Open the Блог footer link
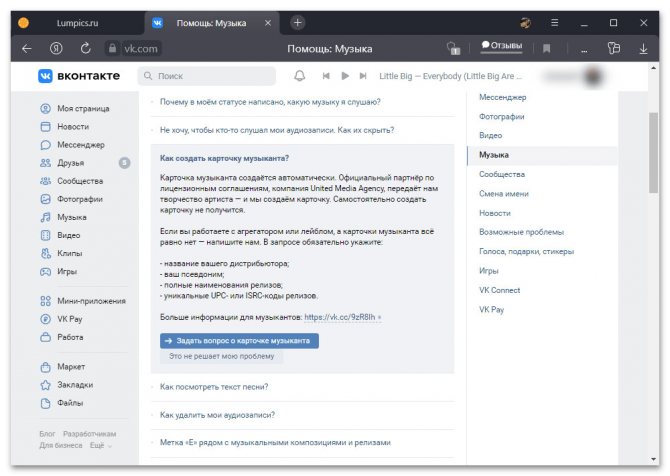Screen dimensions: 670x476 [47, 434]
